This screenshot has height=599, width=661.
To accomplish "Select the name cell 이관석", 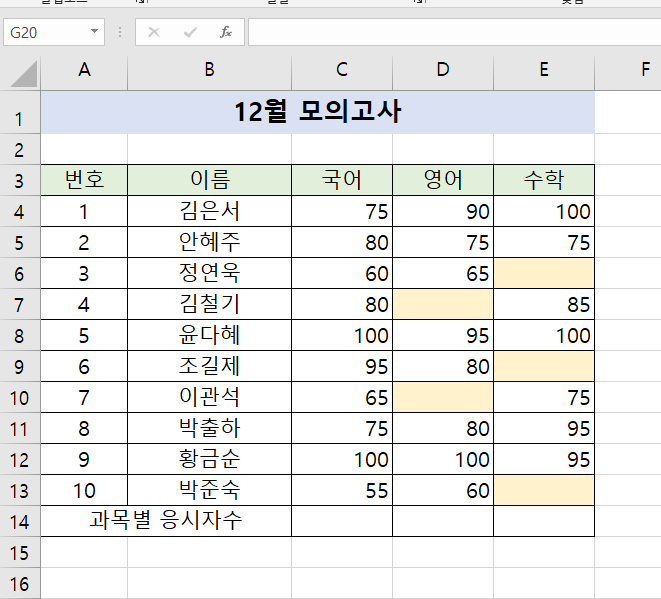I will point(210,397).
